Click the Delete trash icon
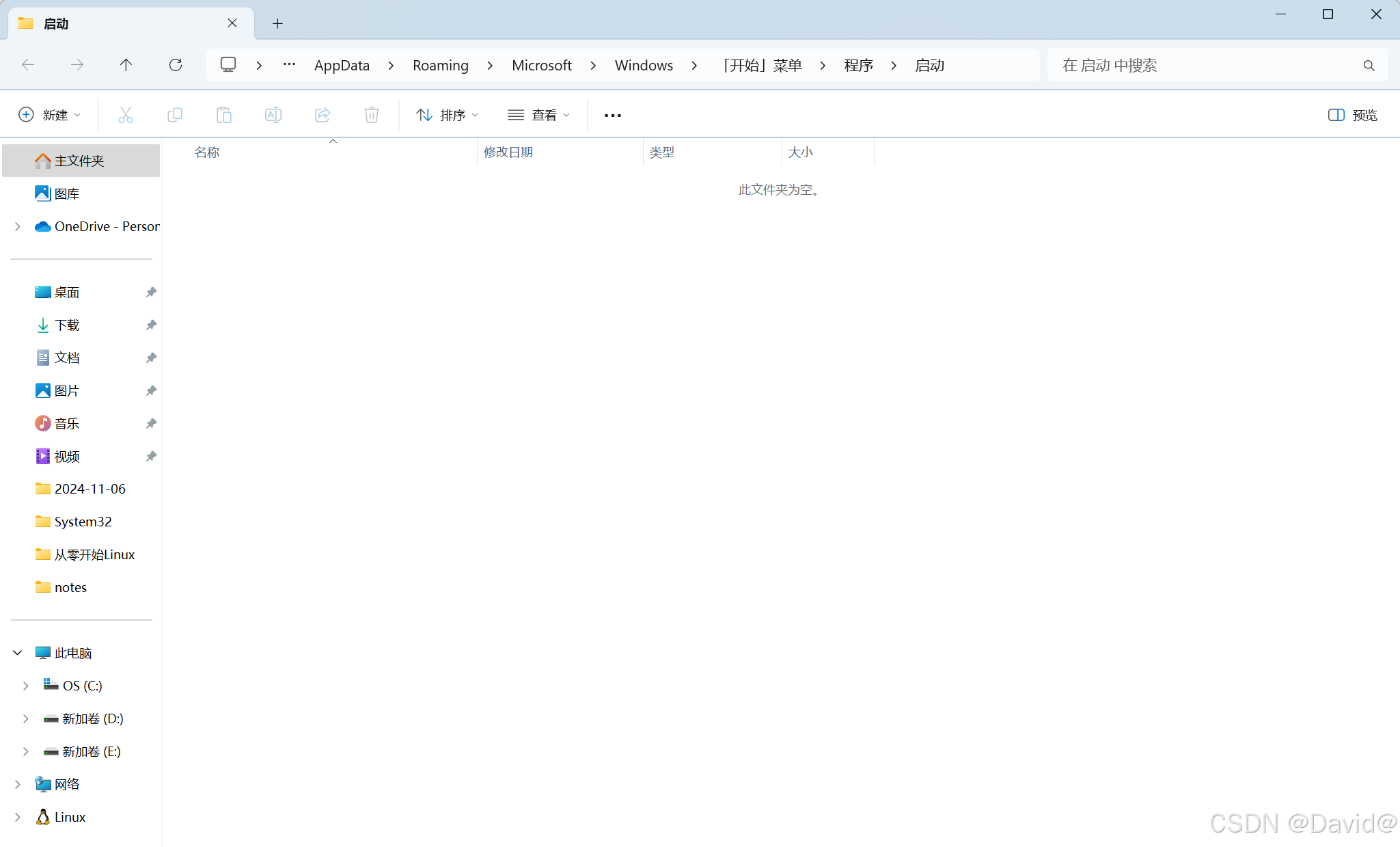The width and height of the screenshot is (1400, 847). pyautogui.click(x=372, y=115)
